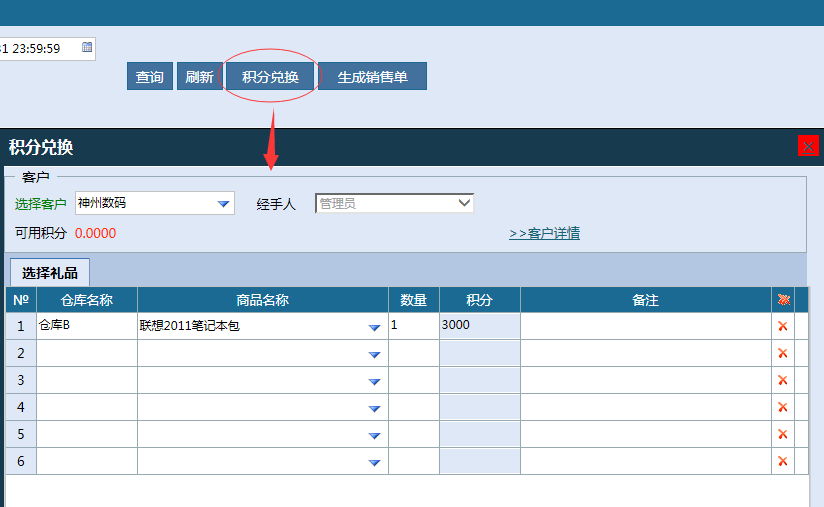The height and width of the screenshot is (507, 824).
Task: Select row number 3
Action: point(21,380)
